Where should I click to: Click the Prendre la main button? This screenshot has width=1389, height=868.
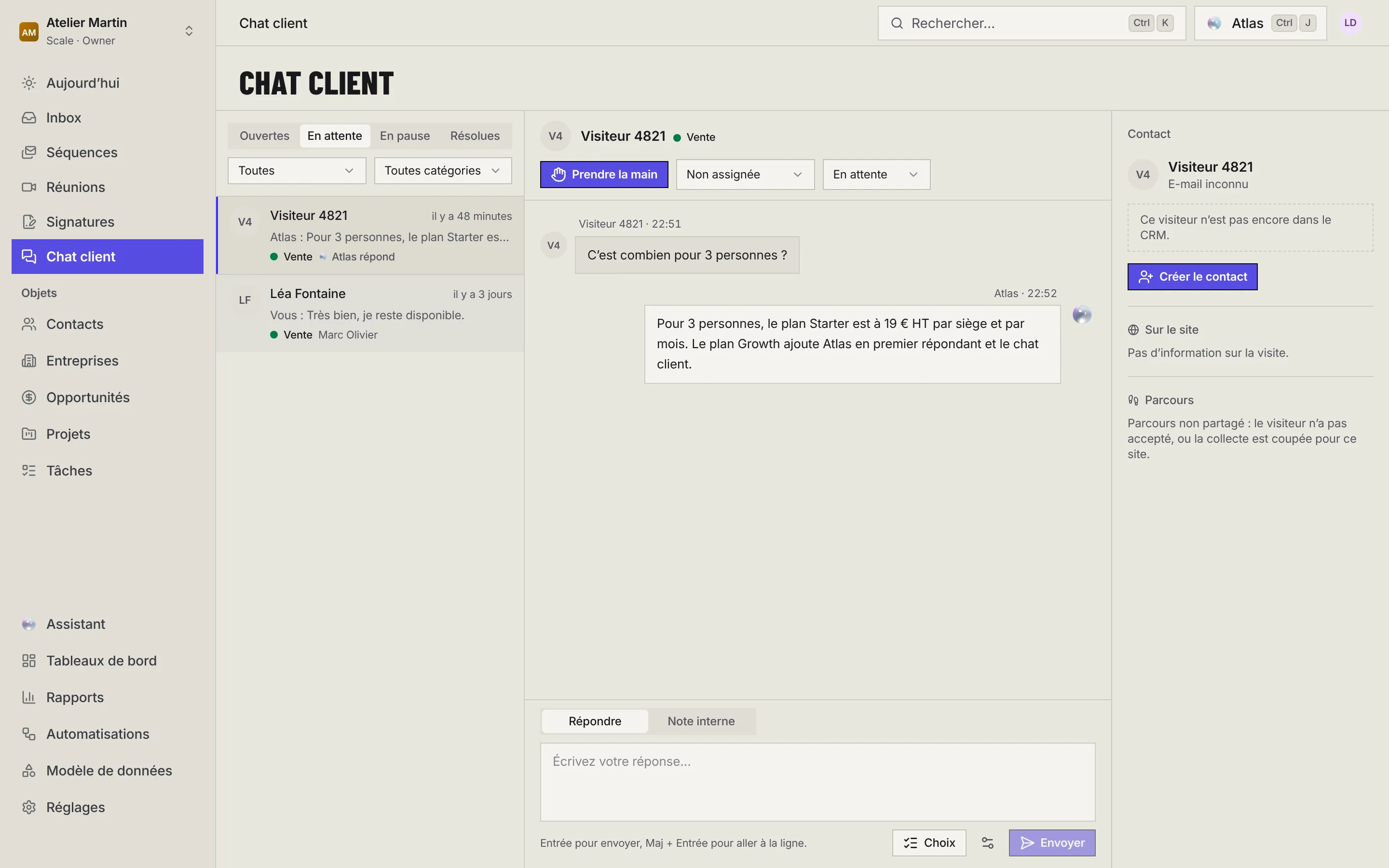click(604, 175)
